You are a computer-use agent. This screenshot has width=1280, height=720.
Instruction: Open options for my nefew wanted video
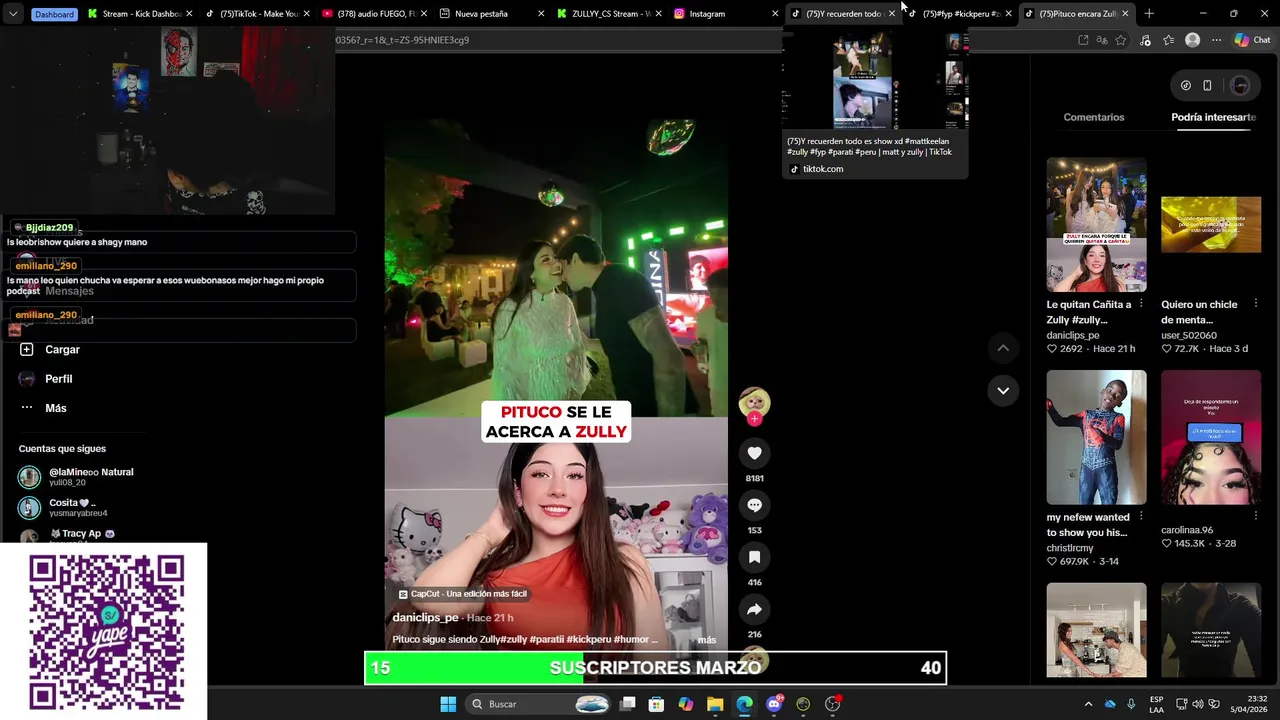(x=1141, y=517)
